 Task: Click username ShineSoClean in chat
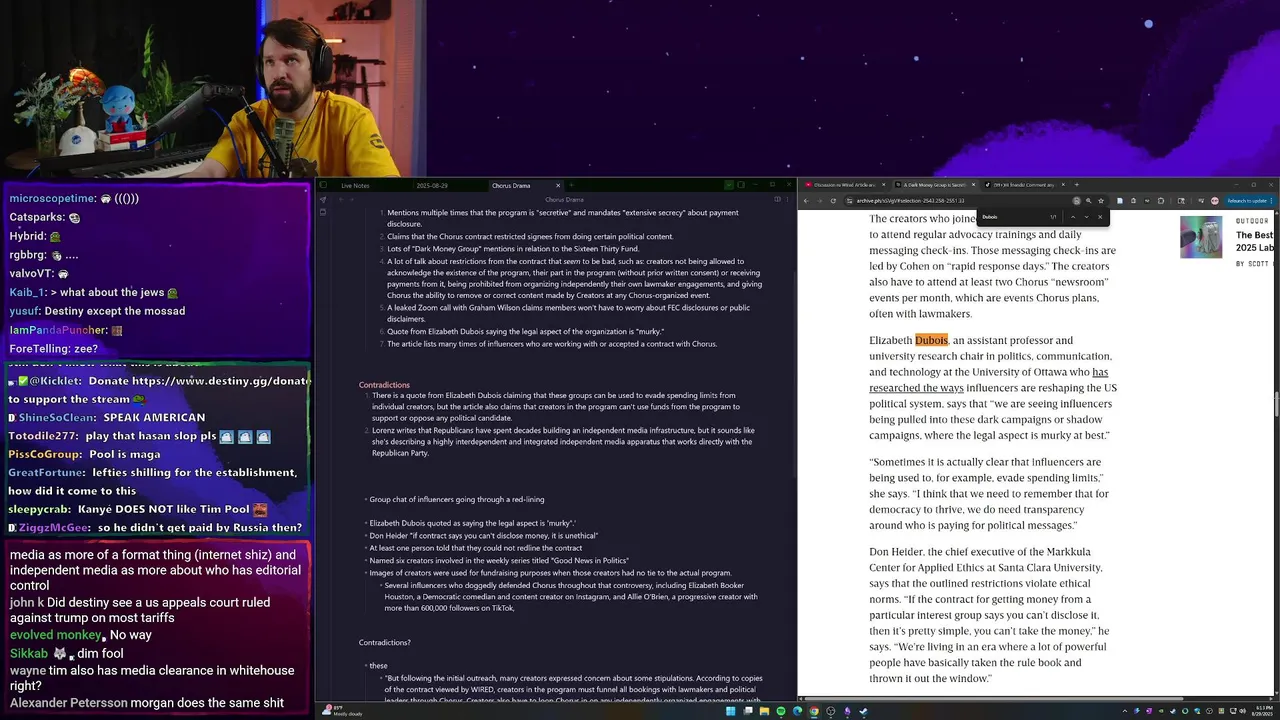pos(55,417)
